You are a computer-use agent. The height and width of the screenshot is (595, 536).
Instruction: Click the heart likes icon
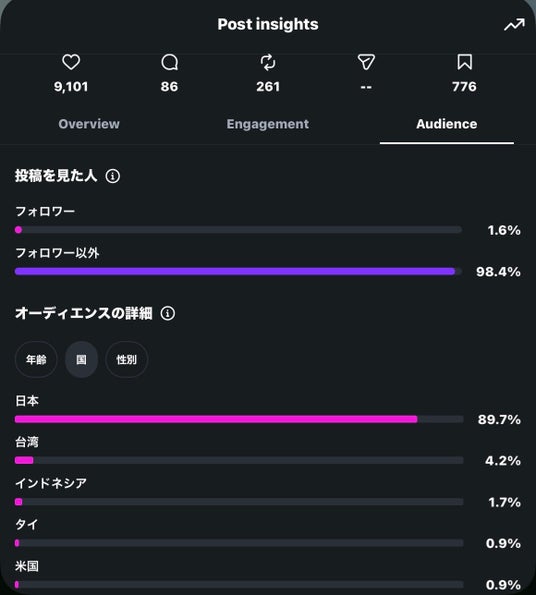coord(71,62)
